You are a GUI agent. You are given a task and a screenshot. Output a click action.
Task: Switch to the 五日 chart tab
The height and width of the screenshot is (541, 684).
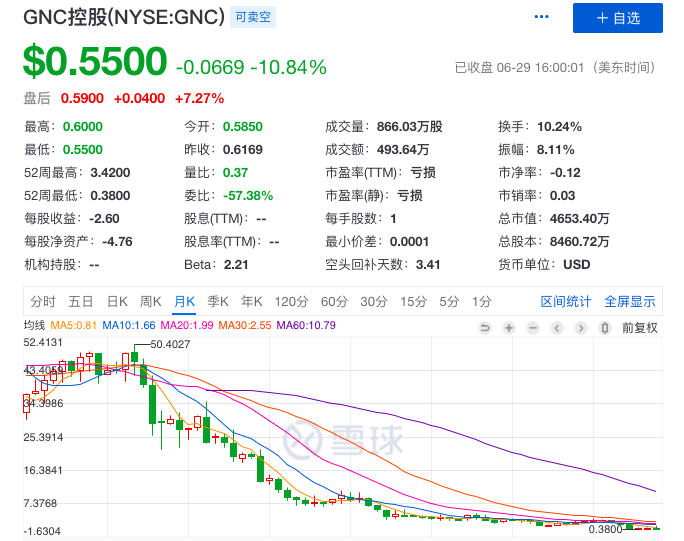[81, 301]
